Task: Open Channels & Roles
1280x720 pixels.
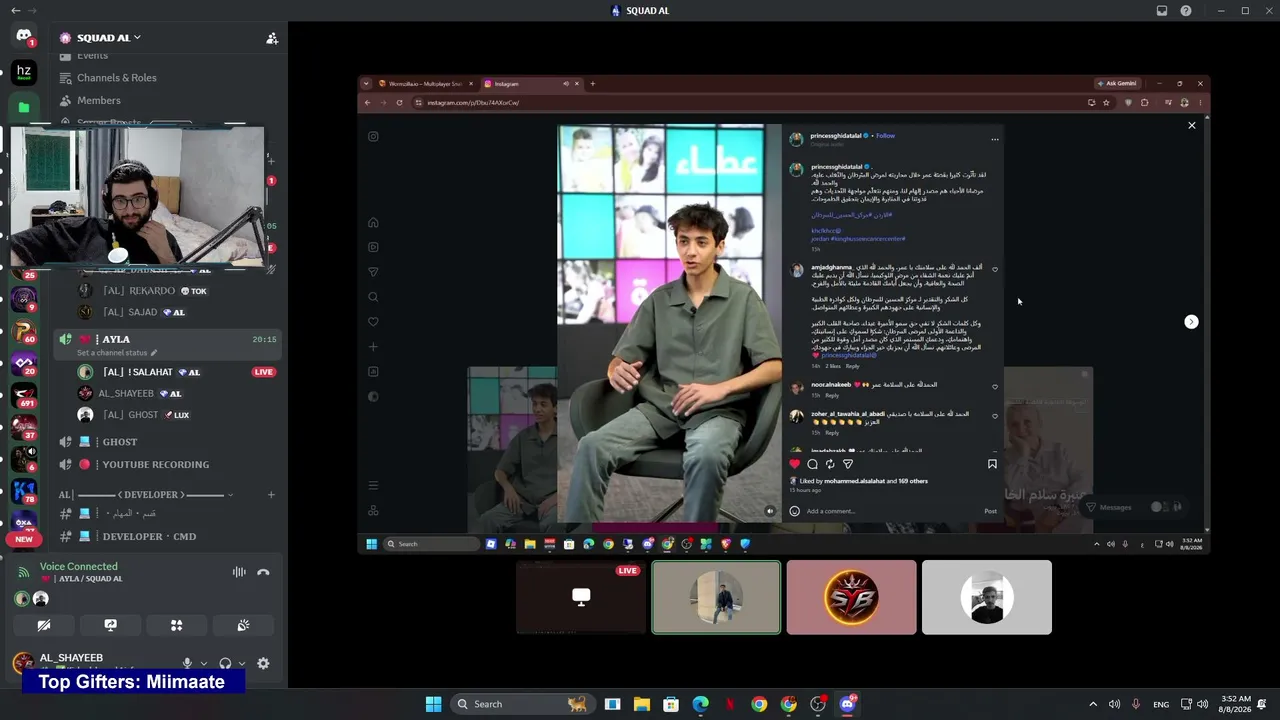Action: [117, 78]
